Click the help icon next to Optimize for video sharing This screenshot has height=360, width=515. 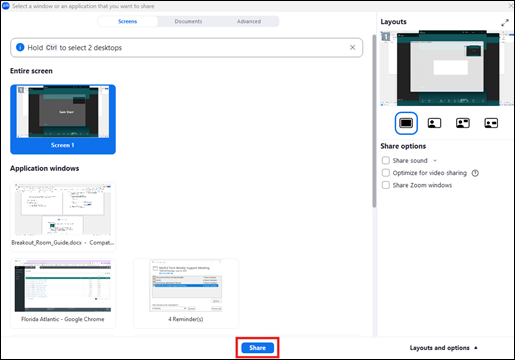tap(475, 173)
